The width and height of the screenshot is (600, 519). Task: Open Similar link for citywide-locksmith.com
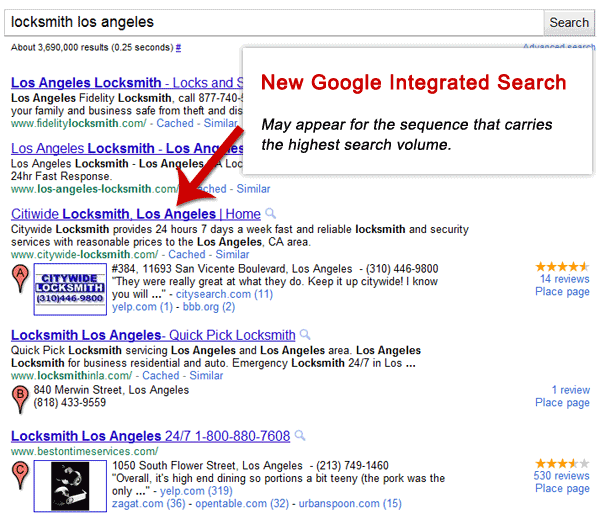[x=232, y=254]
